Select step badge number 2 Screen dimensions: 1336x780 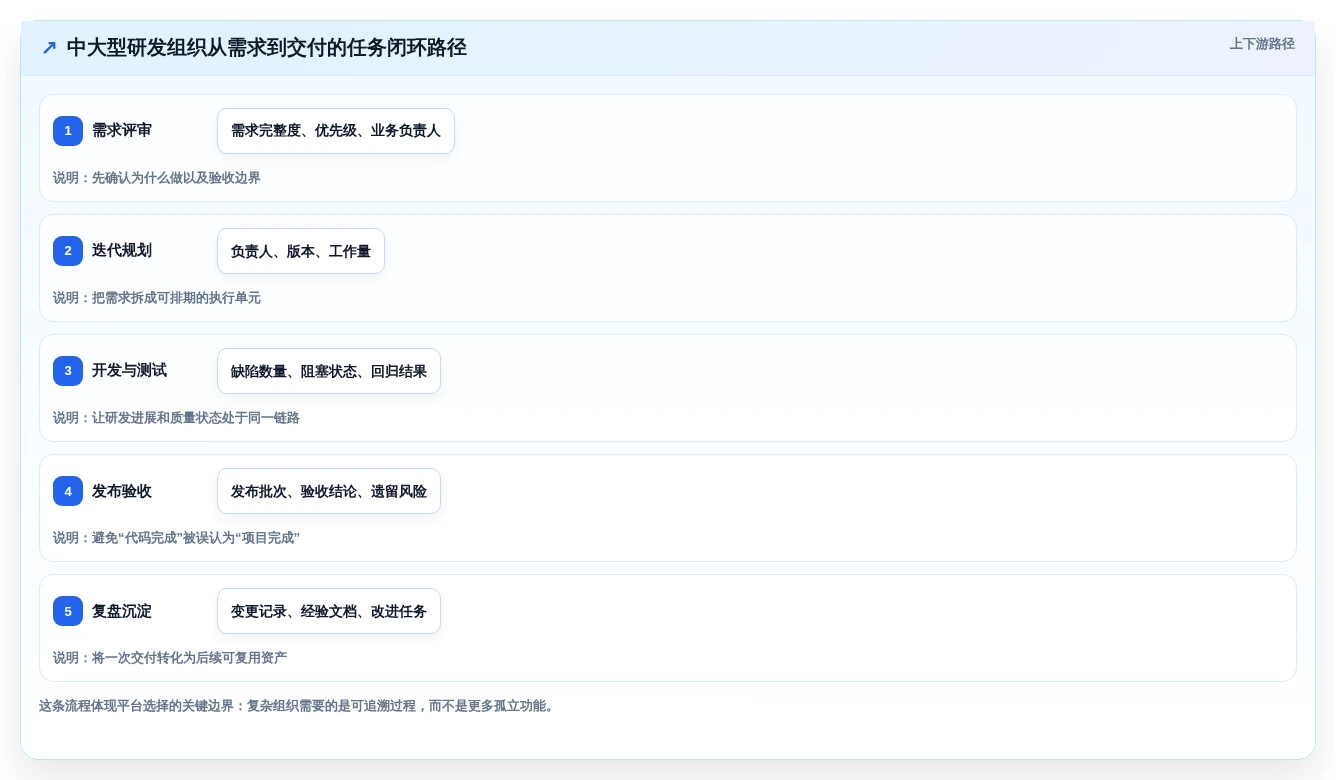click(x=68, y=251)
